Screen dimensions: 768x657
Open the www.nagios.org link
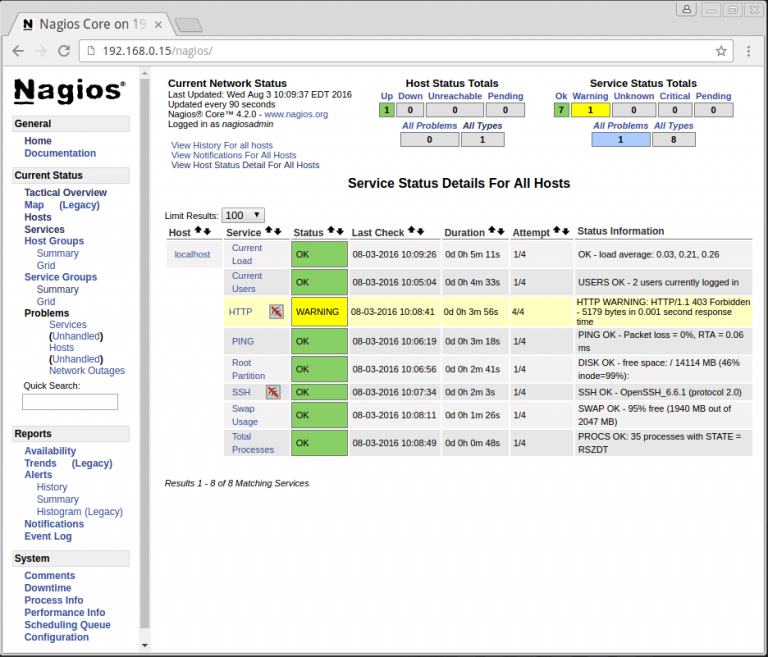click(296, 115)
